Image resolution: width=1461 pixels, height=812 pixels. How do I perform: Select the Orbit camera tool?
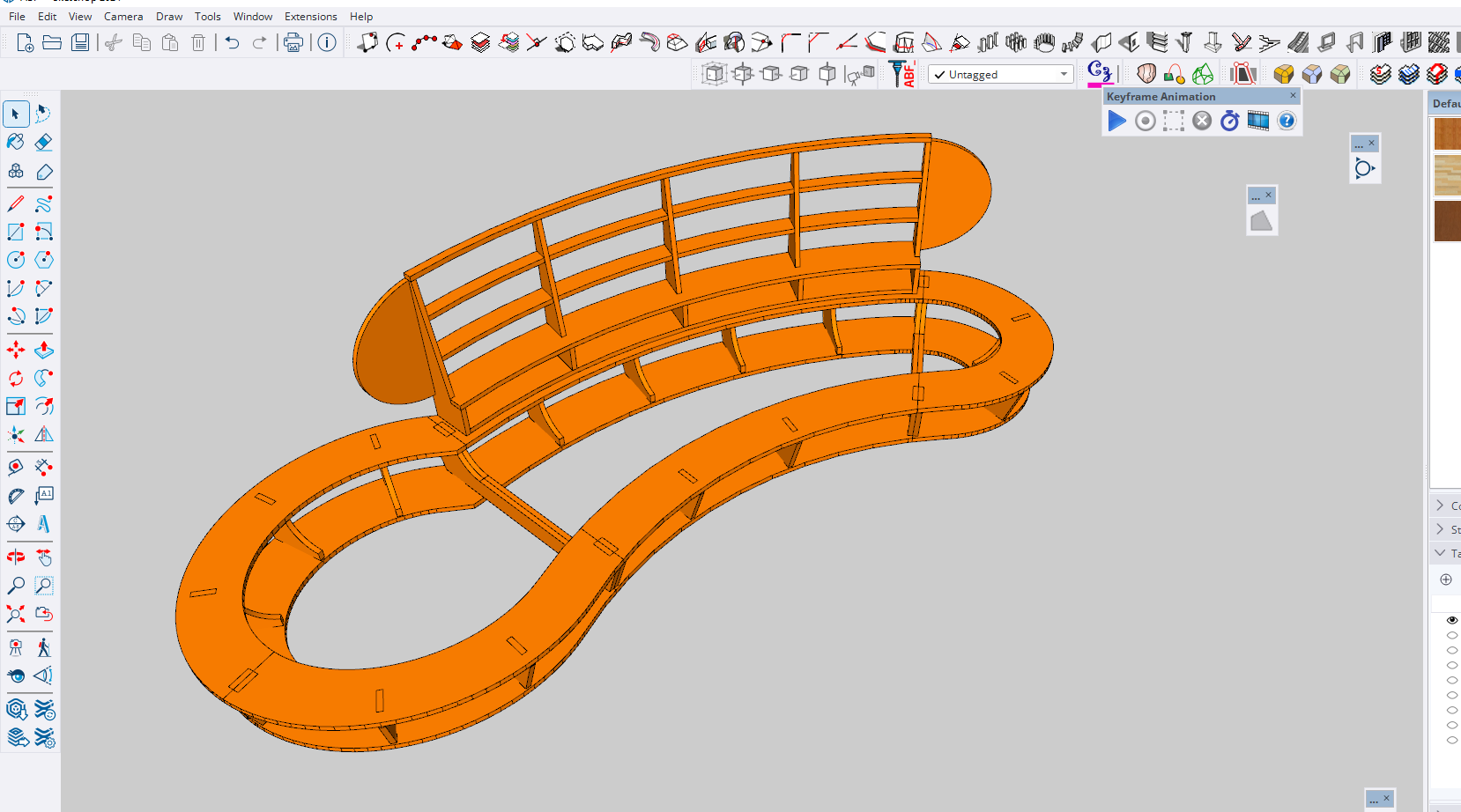16,557
